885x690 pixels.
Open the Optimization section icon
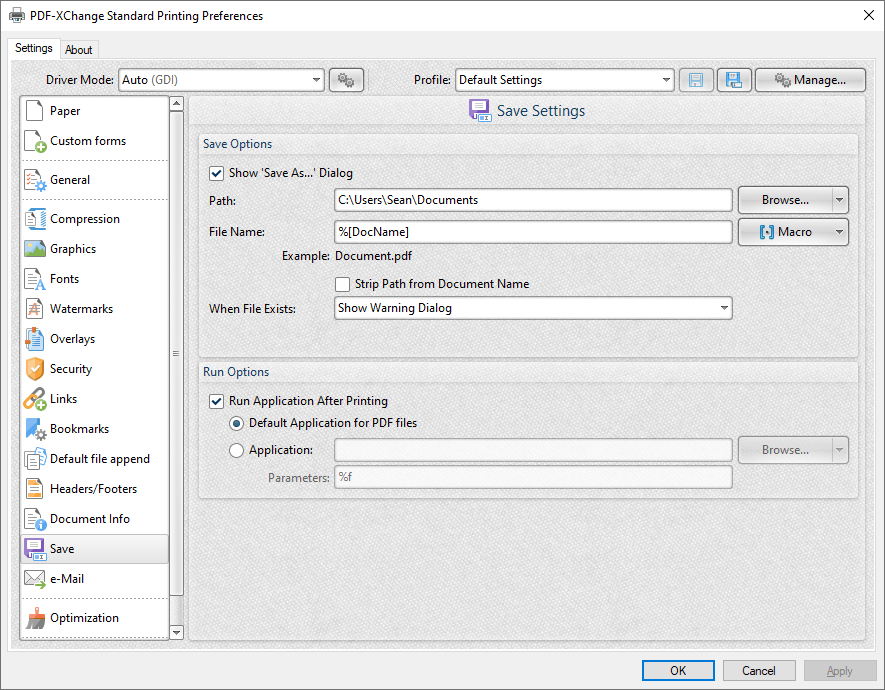(35, 618)
